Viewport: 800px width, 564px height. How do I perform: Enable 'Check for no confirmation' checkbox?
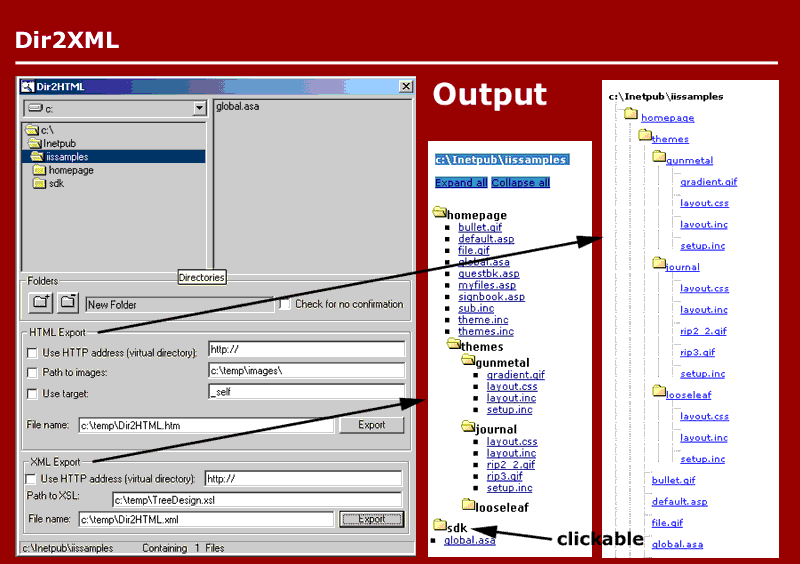click(x=285, y=304)
